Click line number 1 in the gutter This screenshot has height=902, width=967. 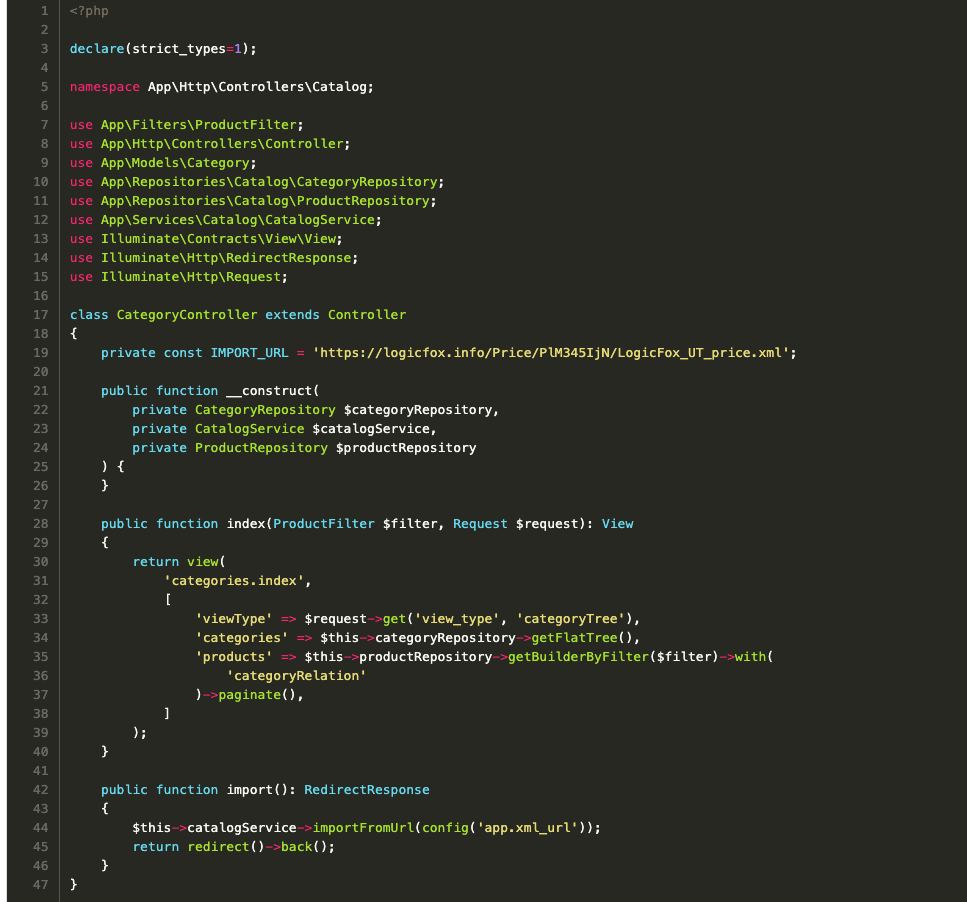click(x=44, y=11)
